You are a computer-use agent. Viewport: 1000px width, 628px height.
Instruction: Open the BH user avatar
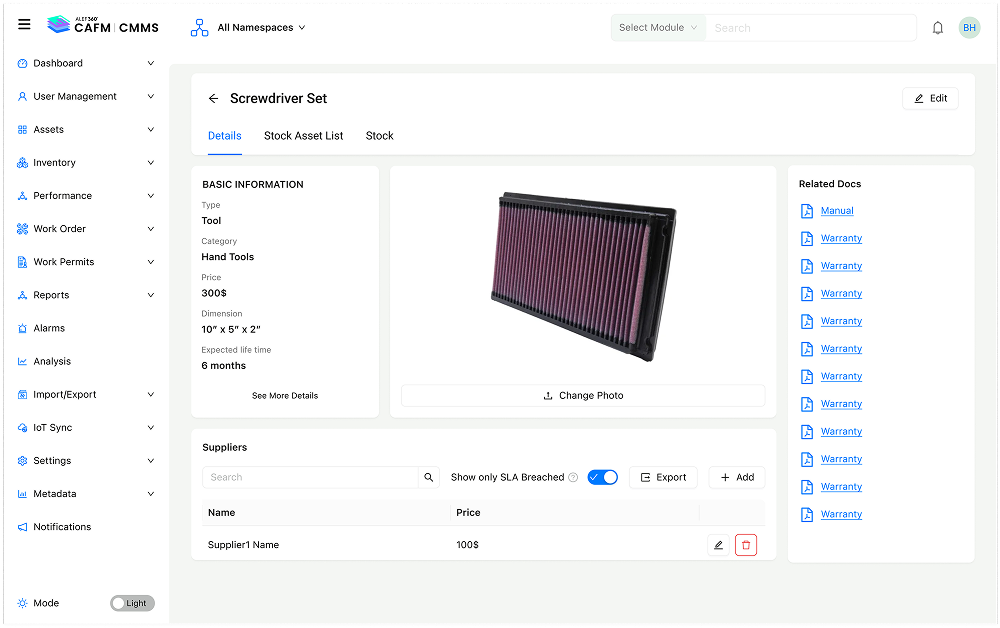tap(969, 27)
